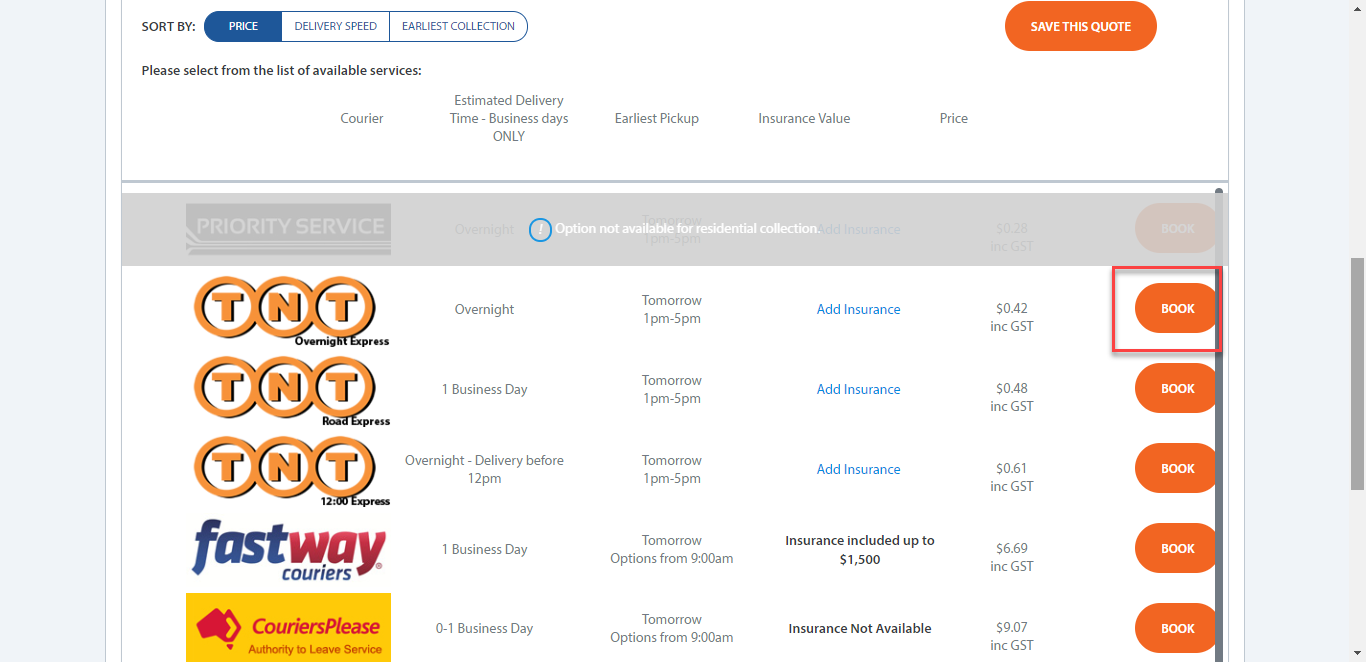Open the Courier column header
This screenshot has height=662, width=1366.
tap(361, 118)
